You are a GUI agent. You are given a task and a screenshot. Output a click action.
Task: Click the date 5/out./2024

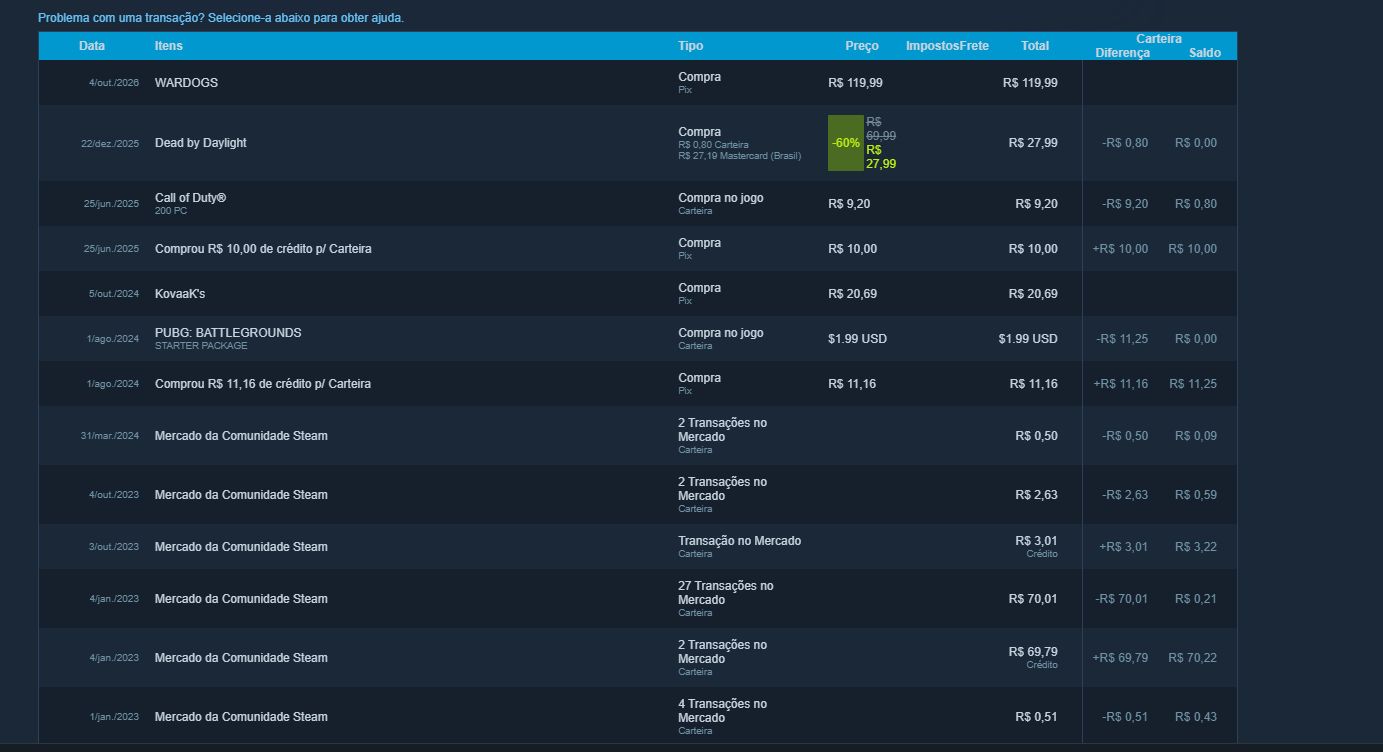pos(114,294)
